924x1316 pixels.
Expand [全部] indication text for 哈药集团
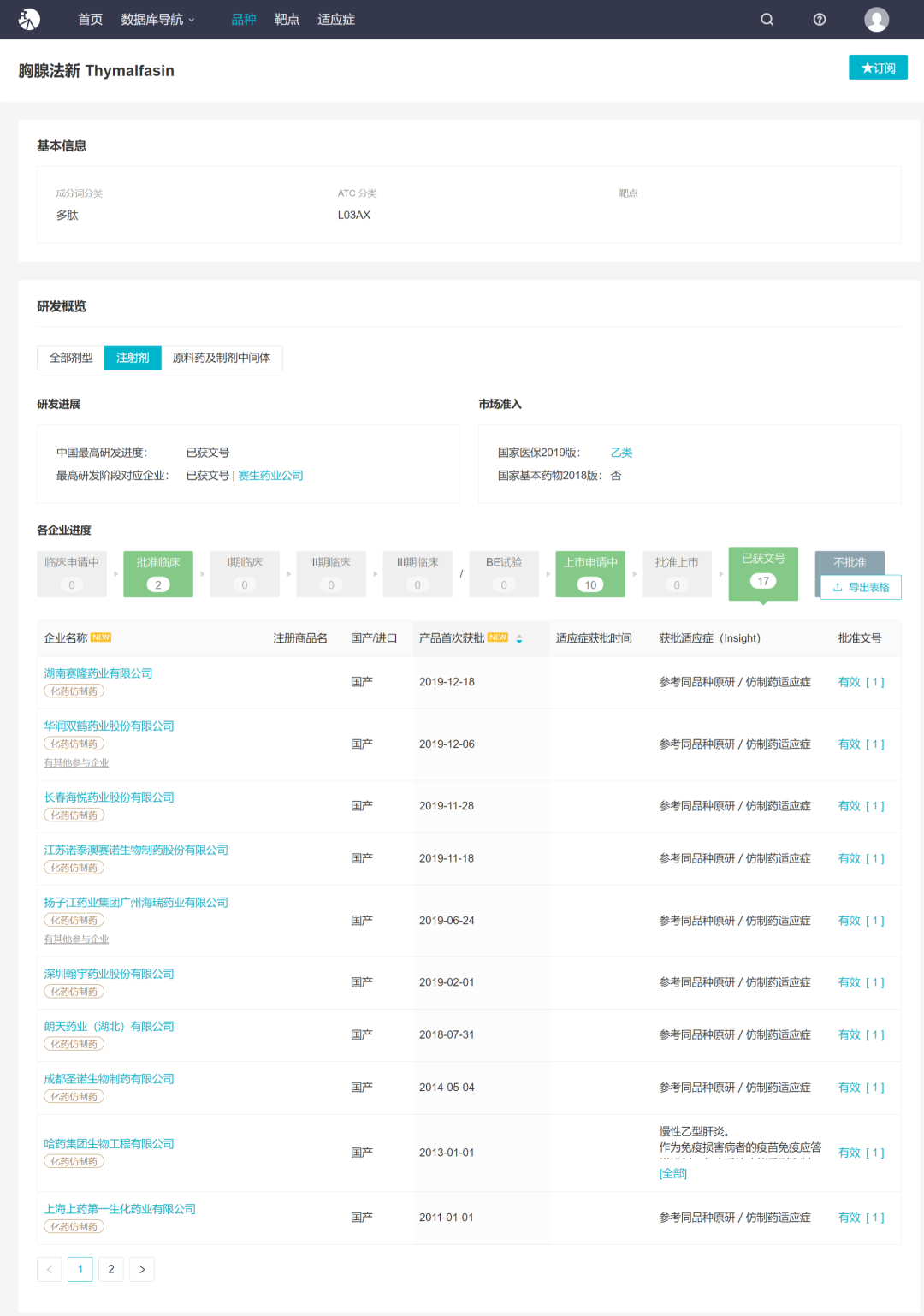673,1173
